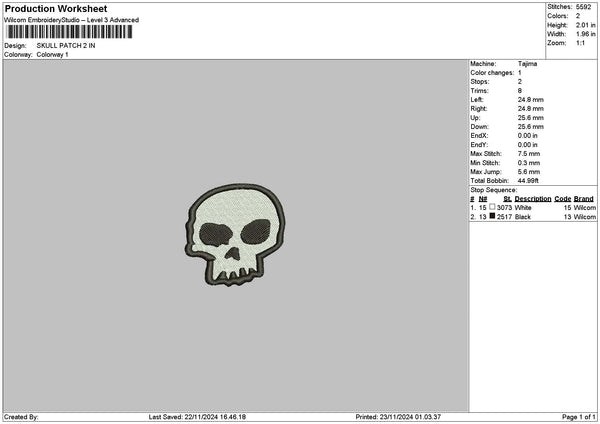This screenshot has width=600, height=424.
Task: Click the design name 'SKULL PATCH 2 IN'
Action: point(66,46)
